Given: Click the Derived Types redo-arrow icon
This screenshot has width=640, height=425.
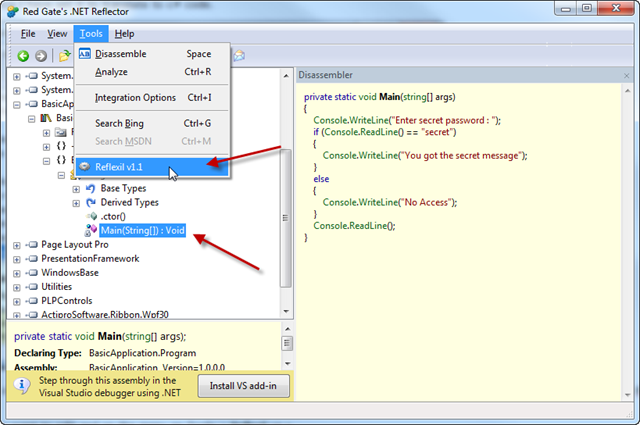Looking at the screenshot, I should click(91, 202).
